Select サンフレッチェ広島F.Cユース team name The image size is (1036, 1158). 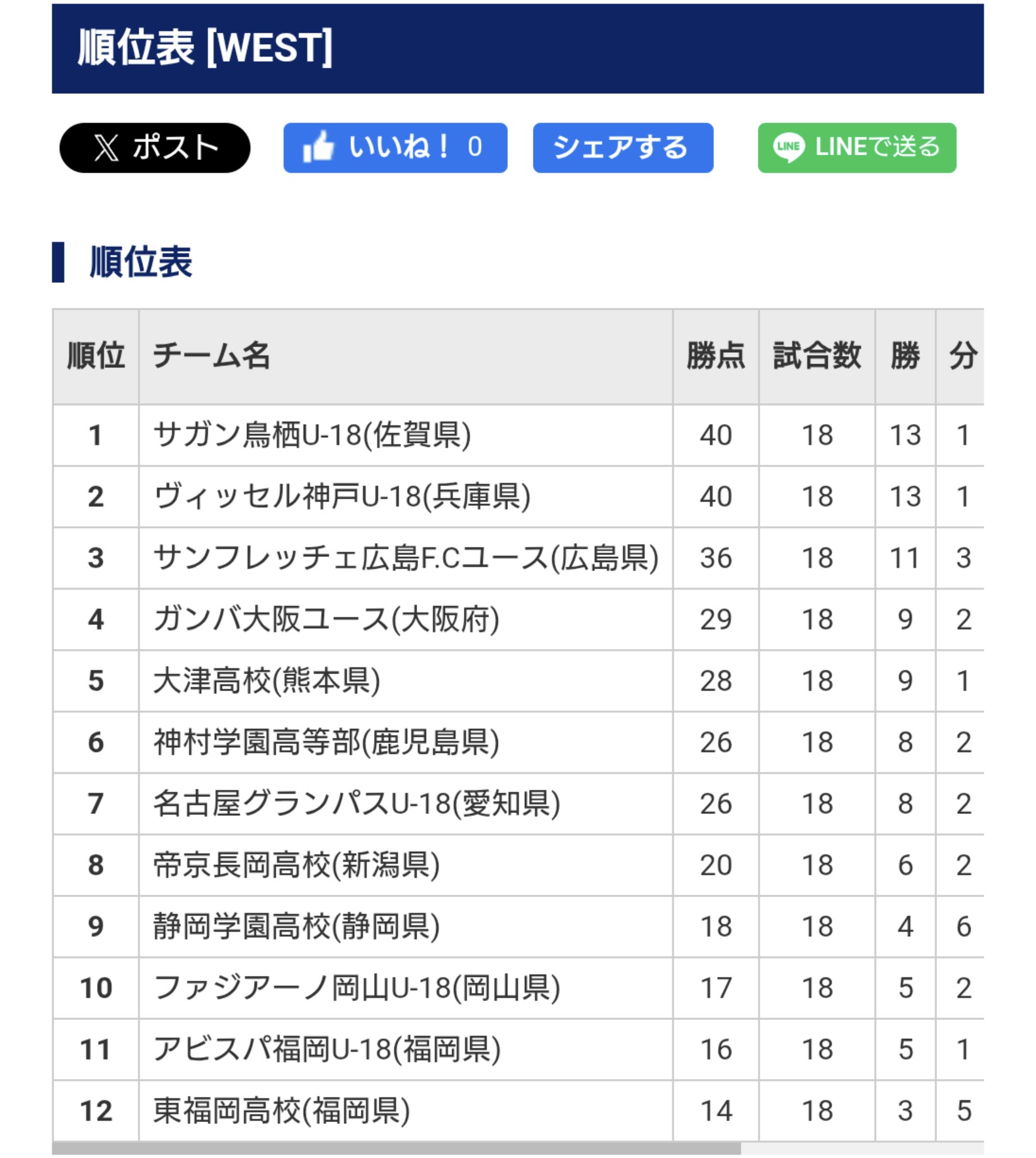[x=405, y=558]
